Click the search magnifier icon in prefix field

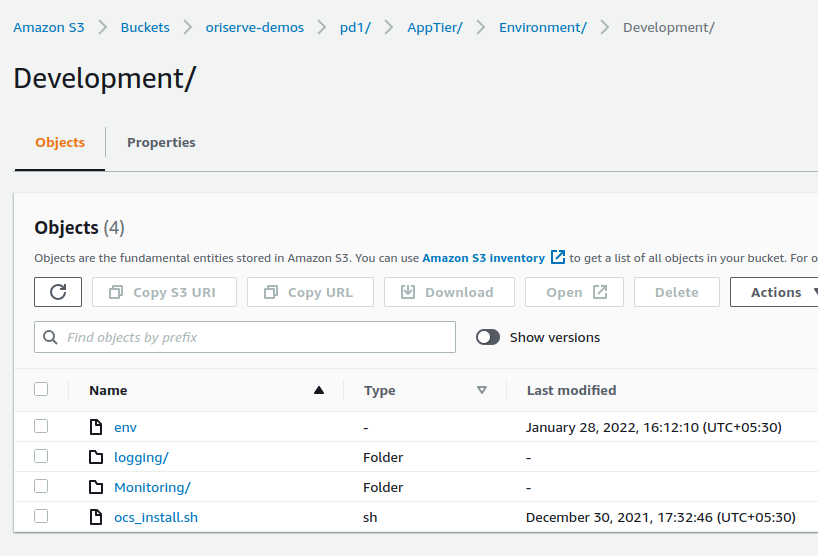51,338
